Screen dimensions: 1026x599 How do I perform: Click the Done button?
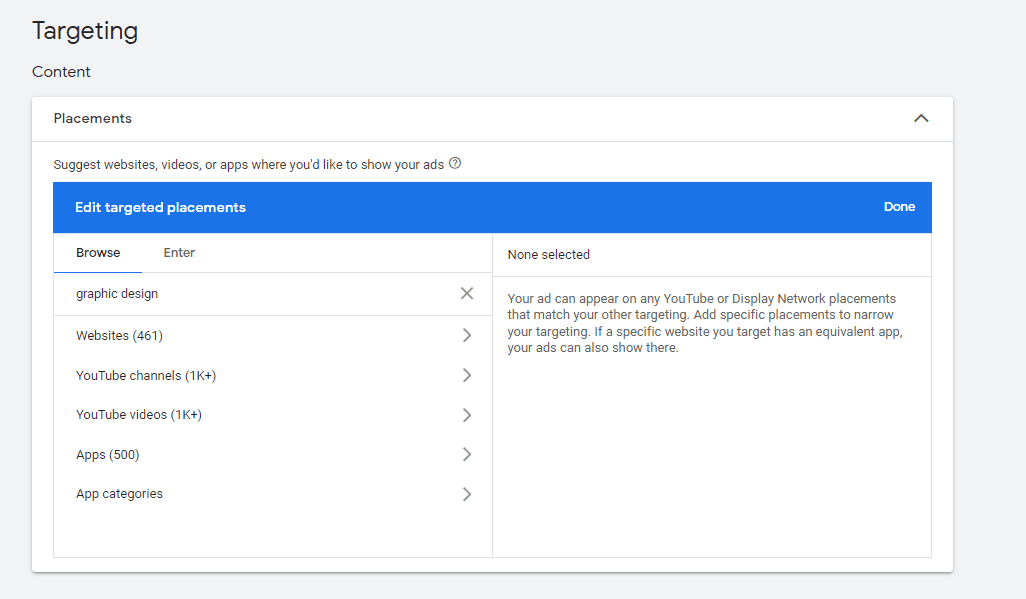898,206
